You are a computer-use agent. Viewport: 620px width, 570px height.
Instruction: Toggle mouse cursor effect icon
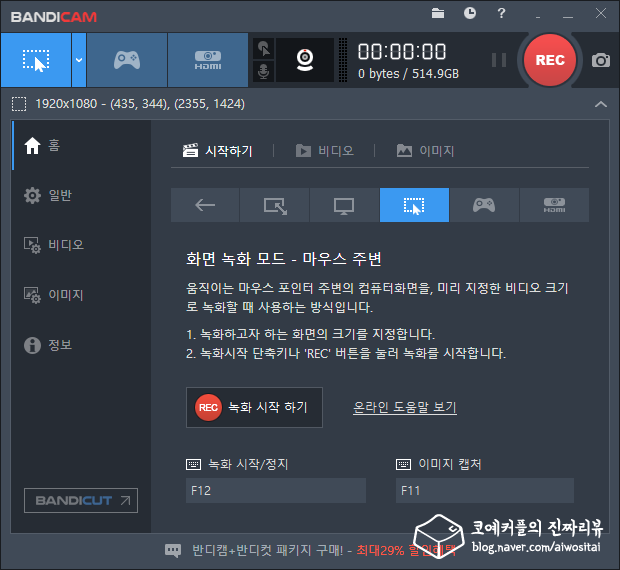pos(263,49)
